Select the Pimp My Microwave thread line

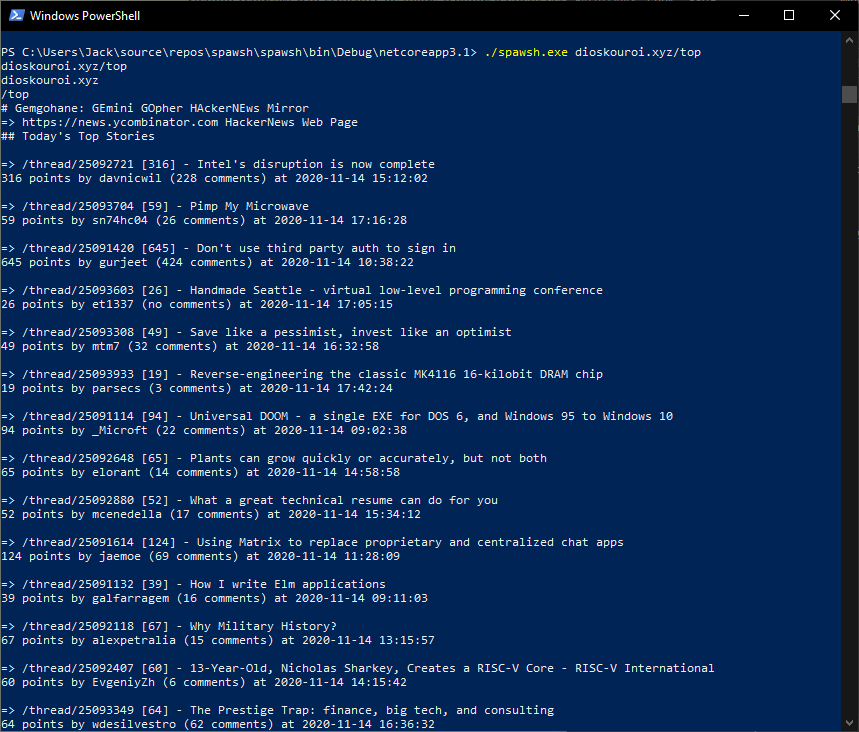[x=155, y=206]
